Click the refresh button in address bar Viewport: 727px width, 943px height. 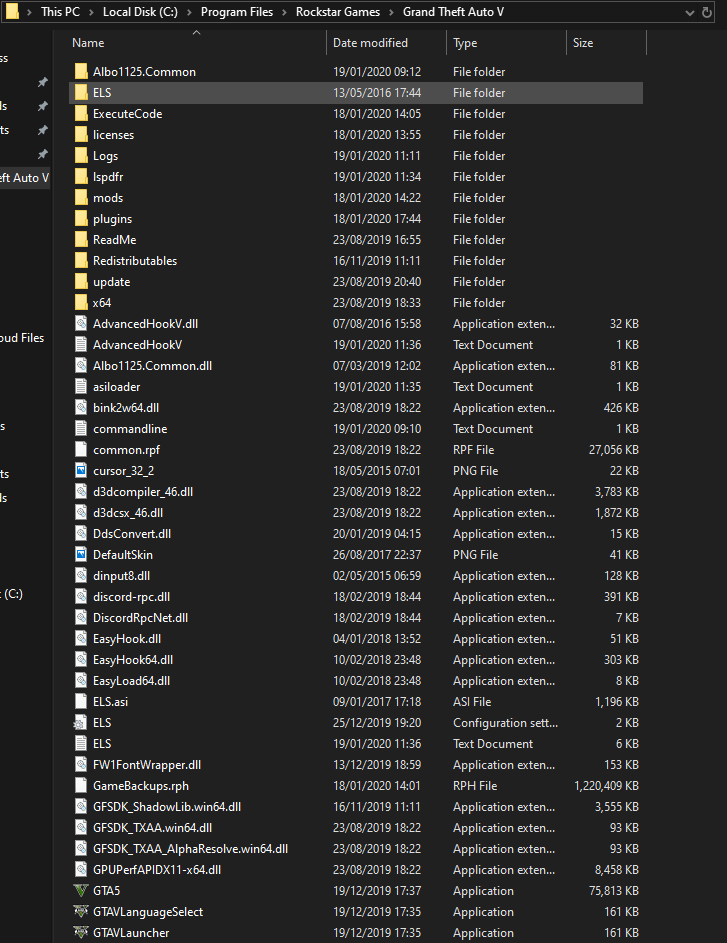click(x=707, y=12)
